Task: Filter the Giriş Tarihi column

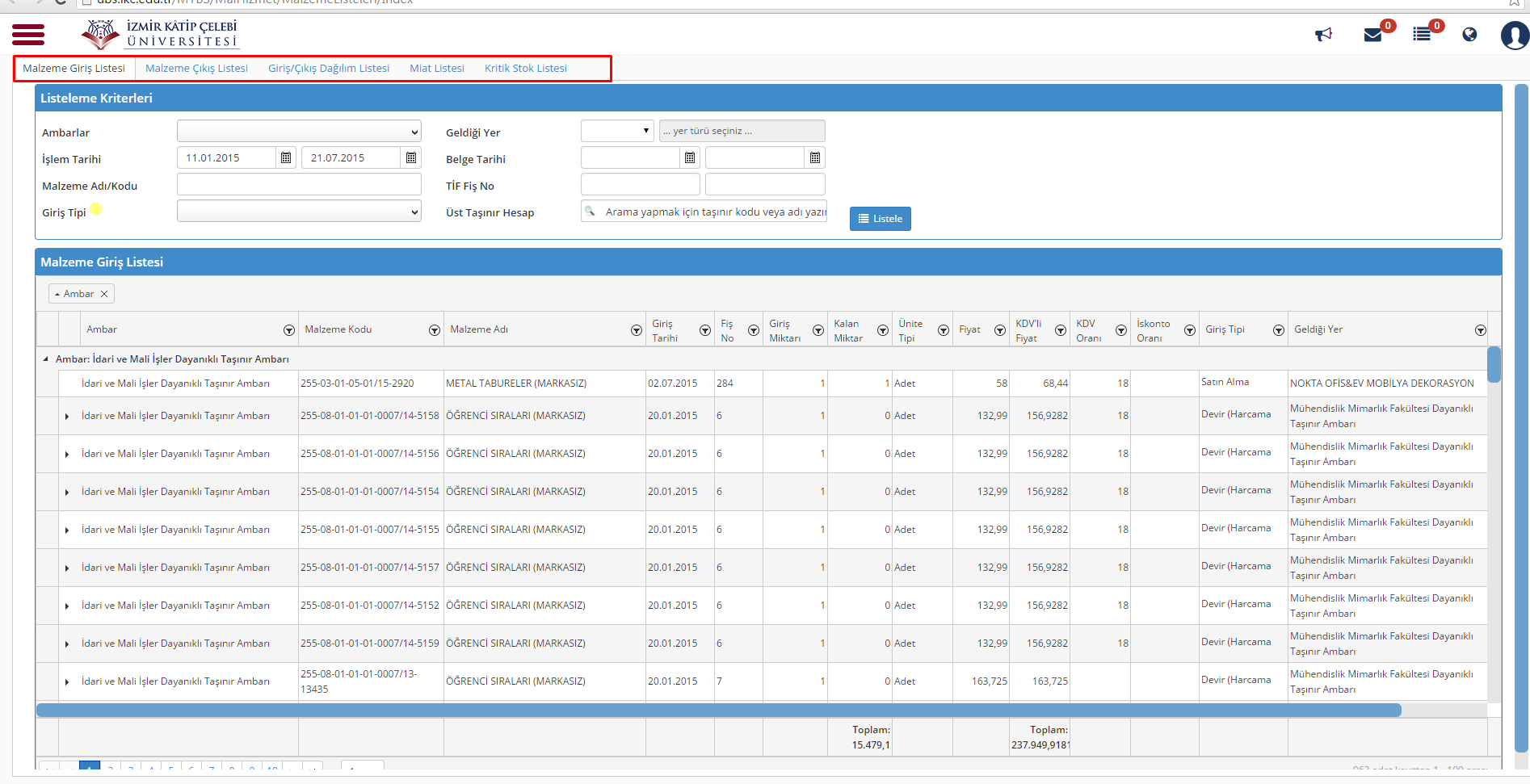Action: click(705, 330)
